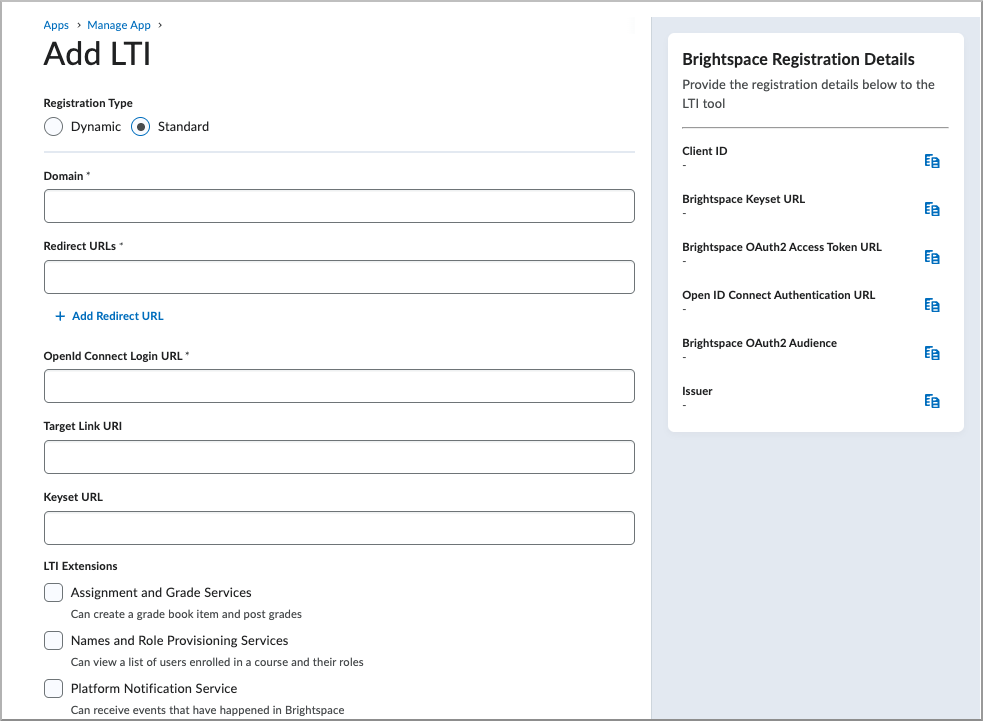Image resolution: width=983 pixels, height=721 pixels.
Task: Copy the Brightspace OAuth2 Access Token URL
Action: [932, 257]
